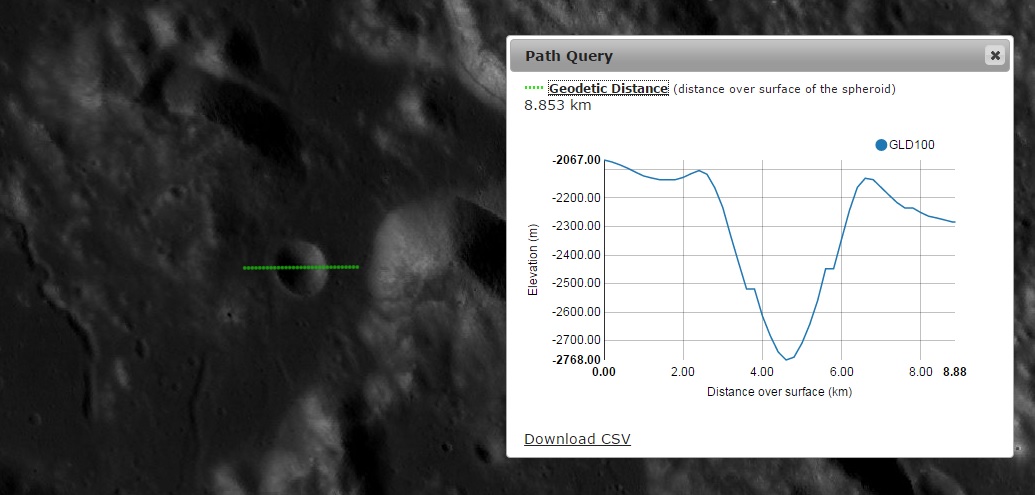The image size is (1035, 495).
Task: Click the Geodetic Distance link
Action: tap(608, 89)
